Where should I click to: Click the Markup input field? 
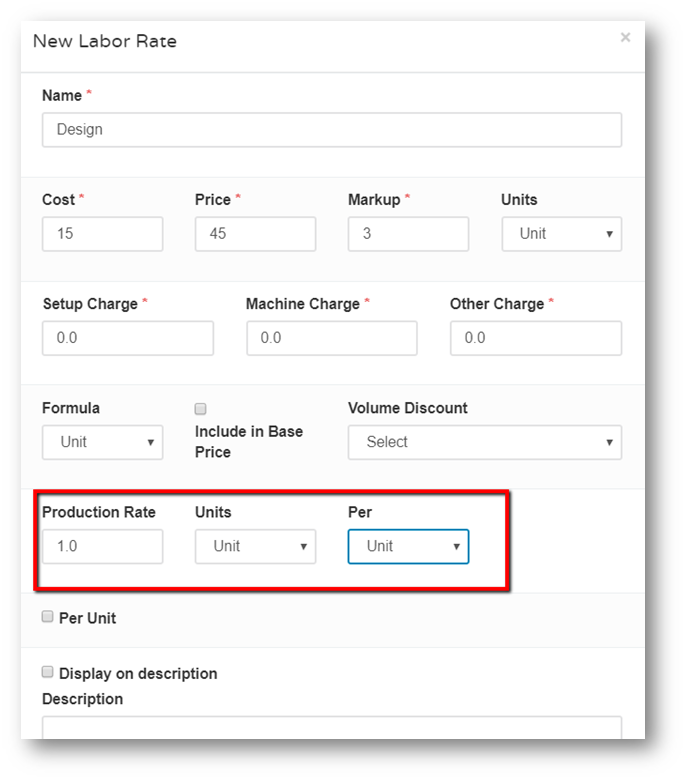coord(409,234)
